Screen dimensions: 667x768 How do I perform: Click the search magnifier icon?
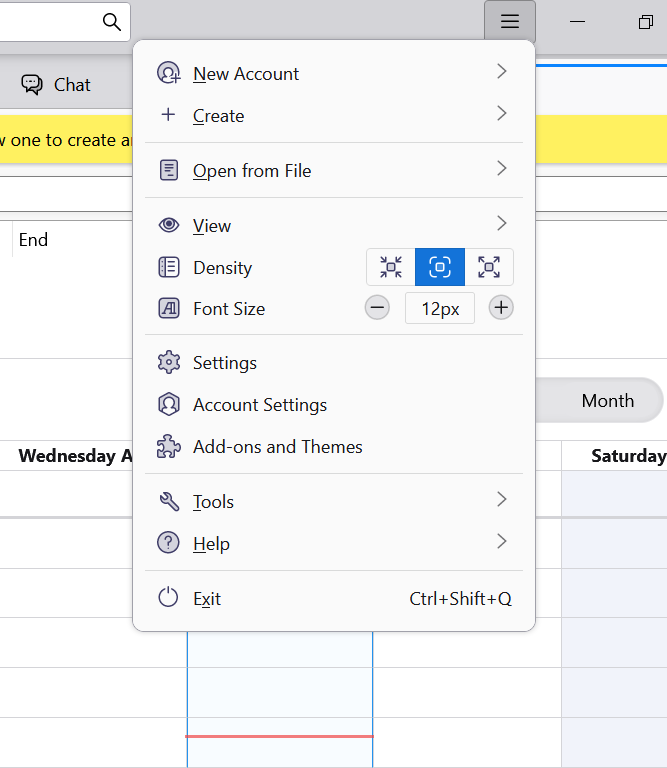[x=111, y=22]
